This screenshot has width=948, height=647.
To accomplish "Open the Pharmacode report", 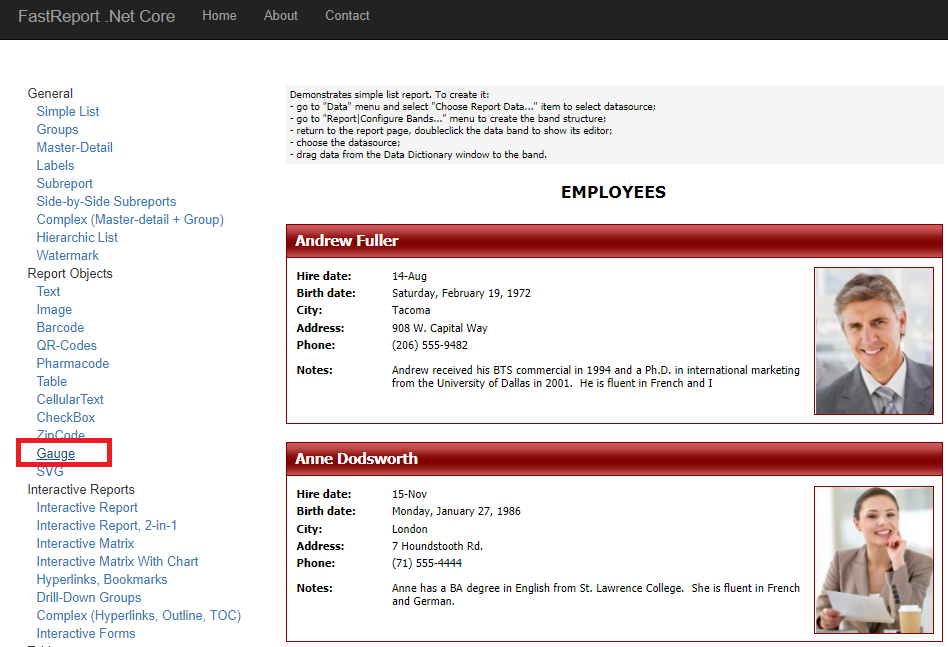I will 73,363.
